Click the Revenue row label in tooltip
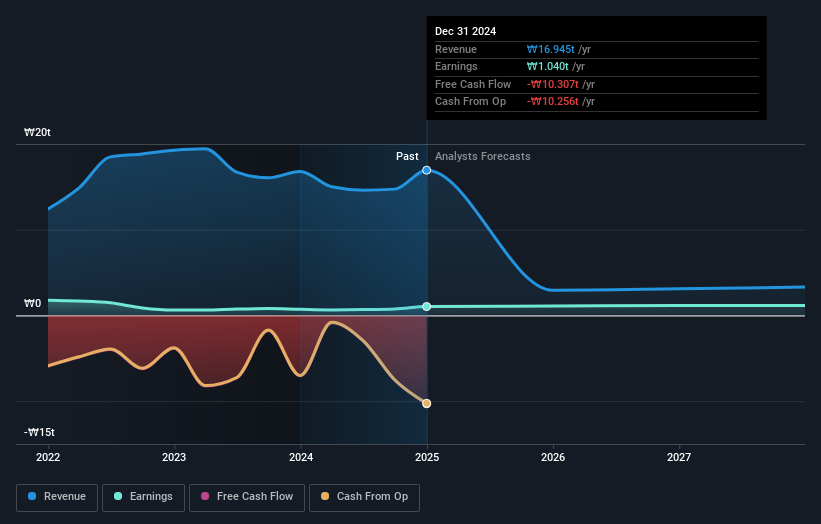Image resolution: width=821 pixels, height=524 pixels. coord(456,49)
